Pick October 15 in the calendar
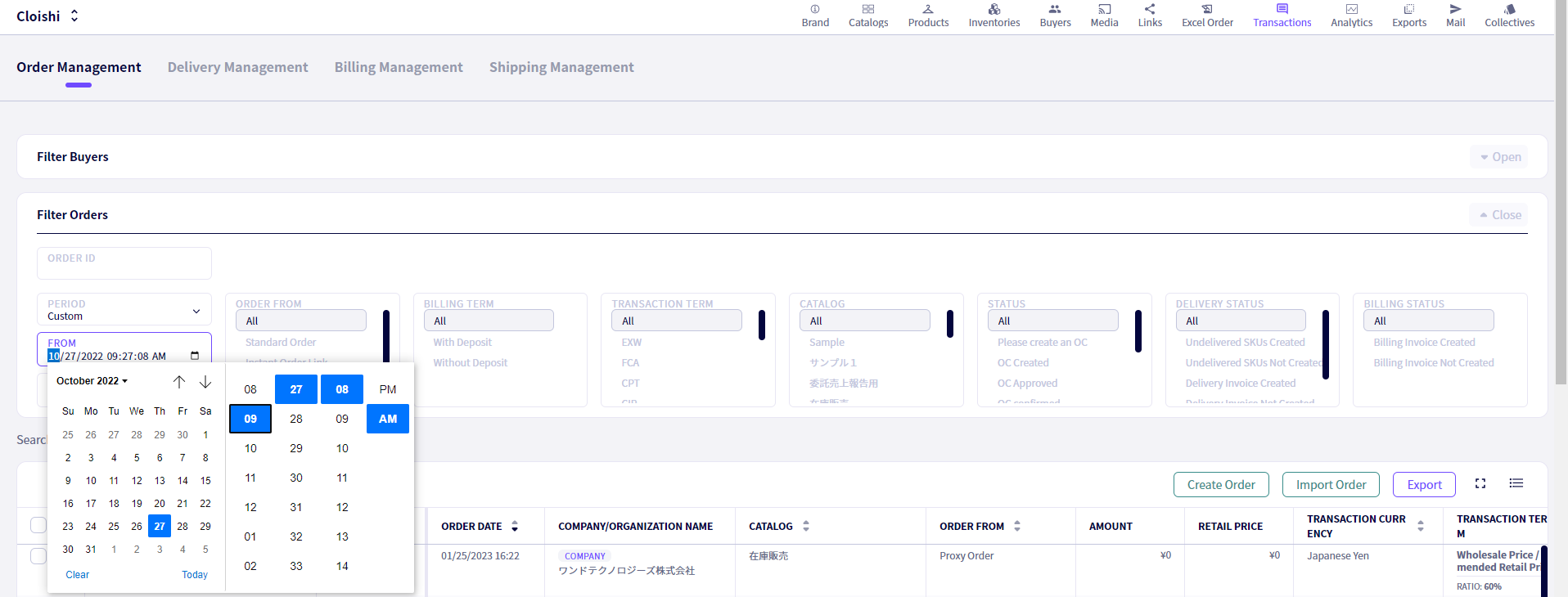Viewport: 1568px width, 597px height. [205, 481]
